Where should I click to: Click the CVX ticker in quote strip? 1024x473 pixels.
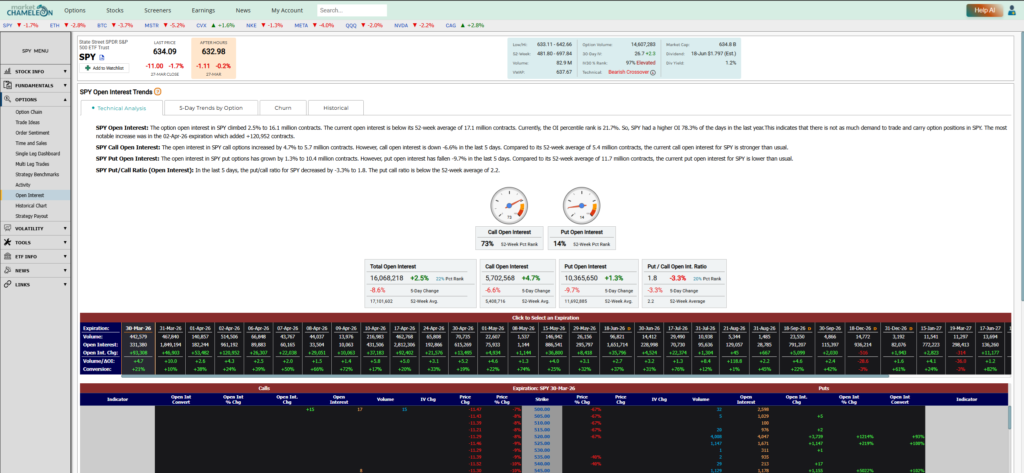(201, 25)
